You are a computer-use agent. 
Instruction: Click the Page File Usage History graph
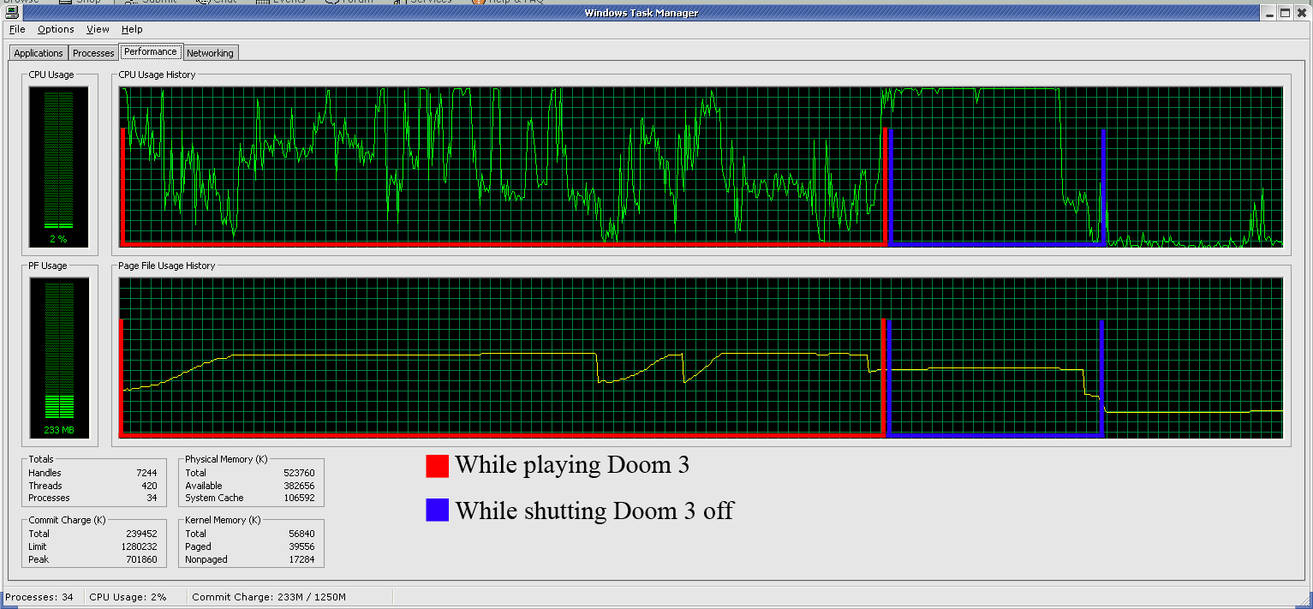tap(700, 358)
